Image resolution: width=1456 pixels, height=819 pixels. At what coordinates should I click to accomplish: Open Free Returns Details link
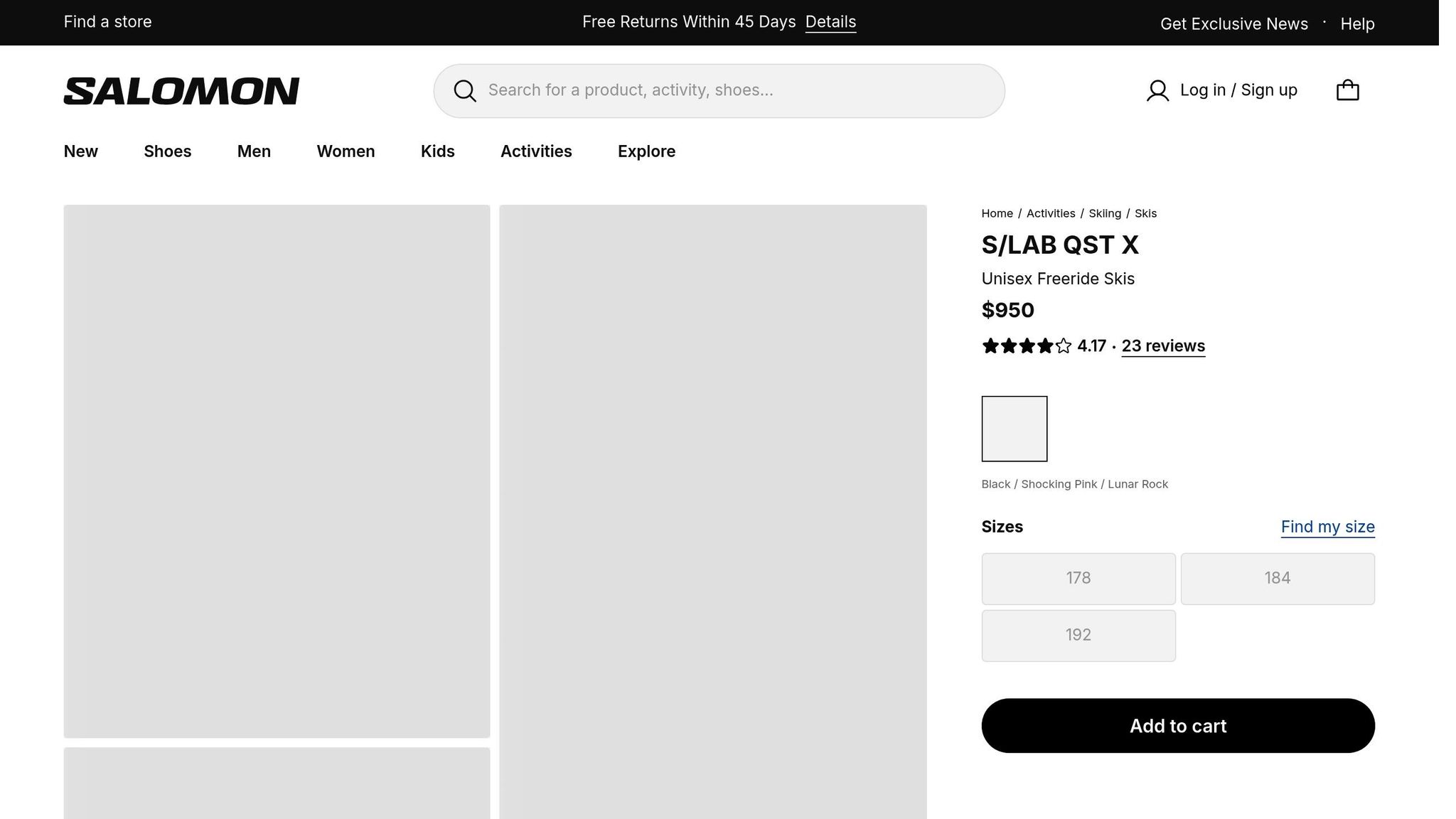click(830, 22)
